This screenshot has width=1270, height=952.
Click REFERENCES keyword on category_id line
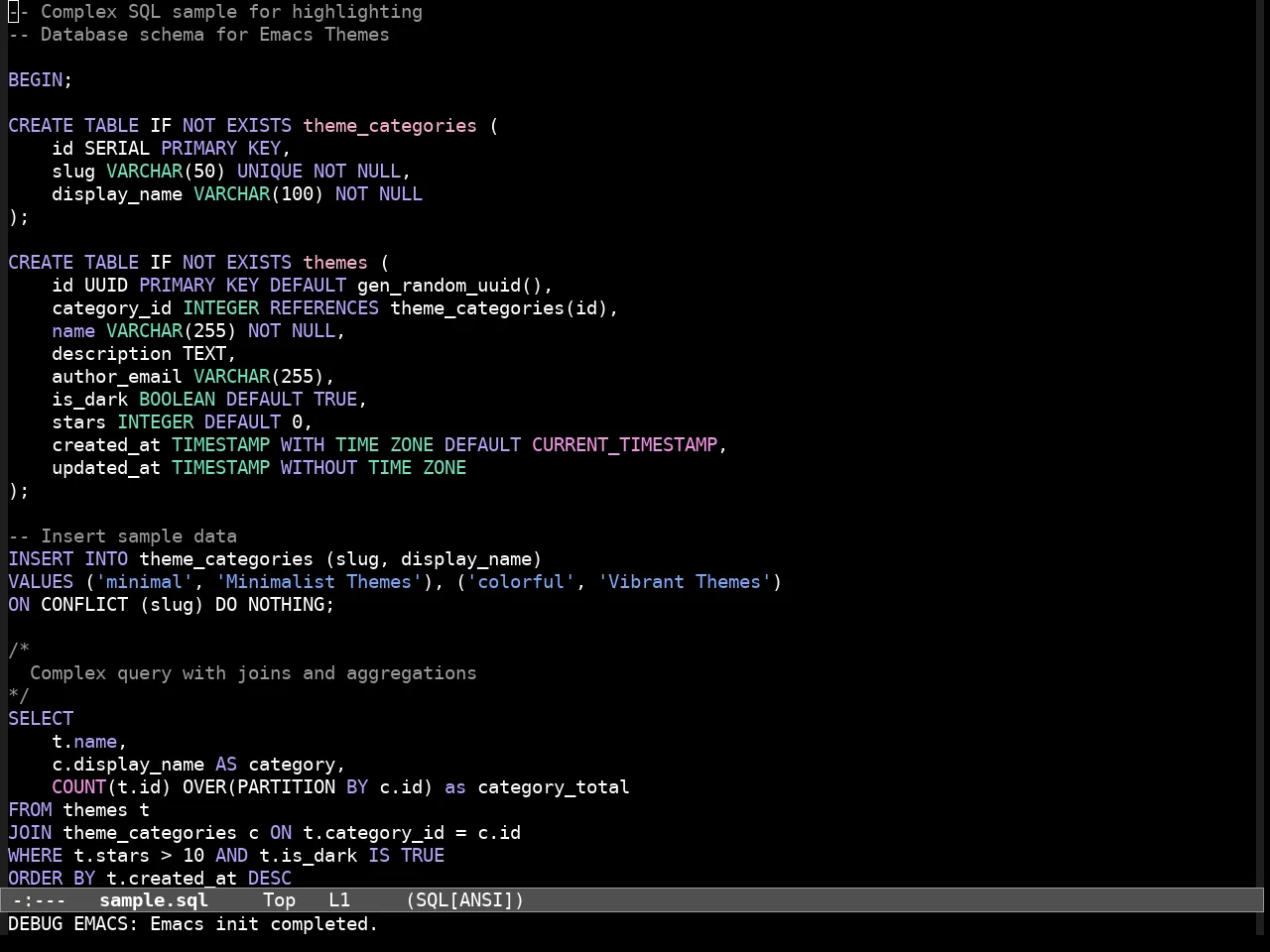(324, 308)
